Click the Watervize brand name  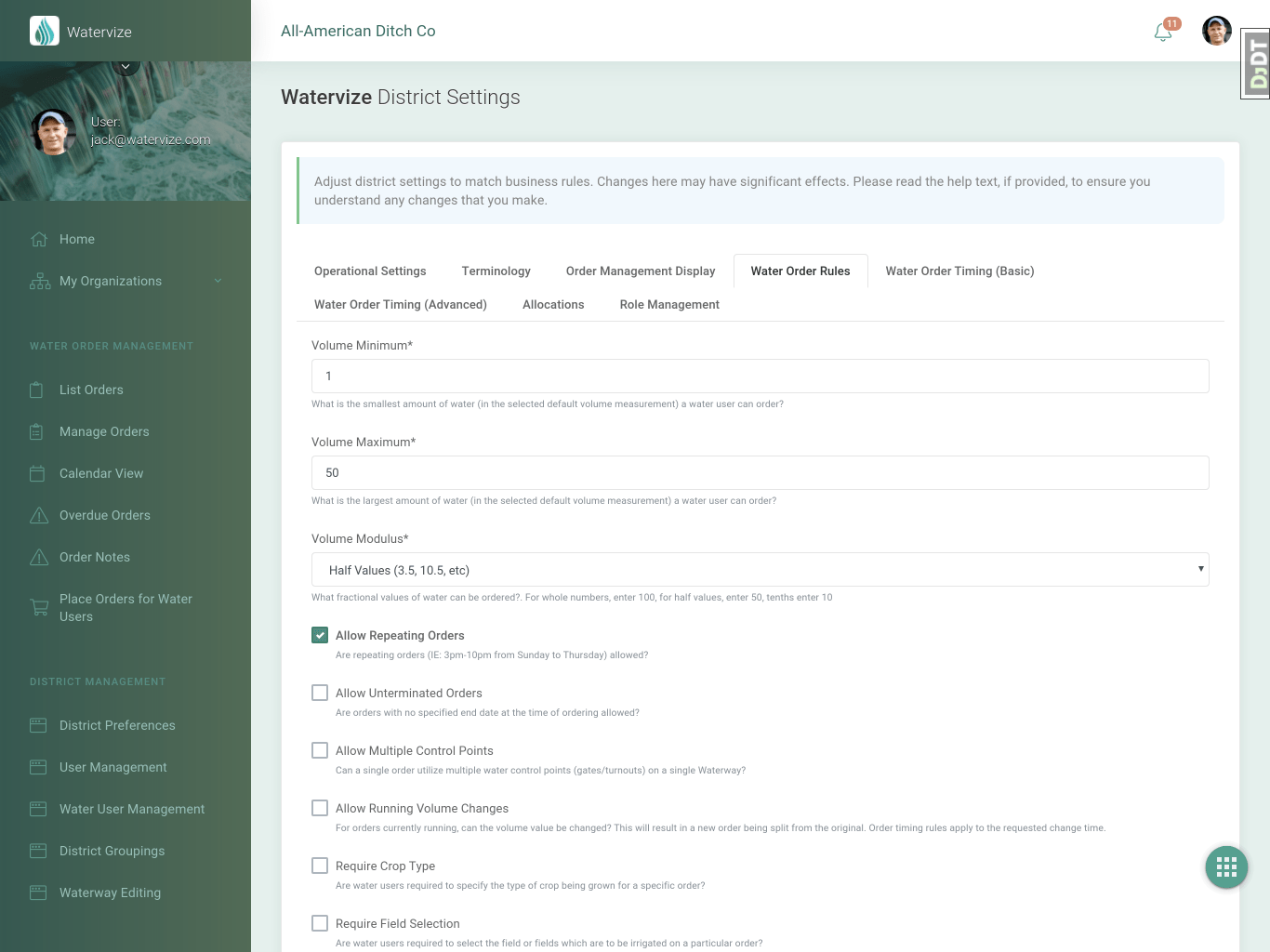pyautogui.click(x=99, y=32)
